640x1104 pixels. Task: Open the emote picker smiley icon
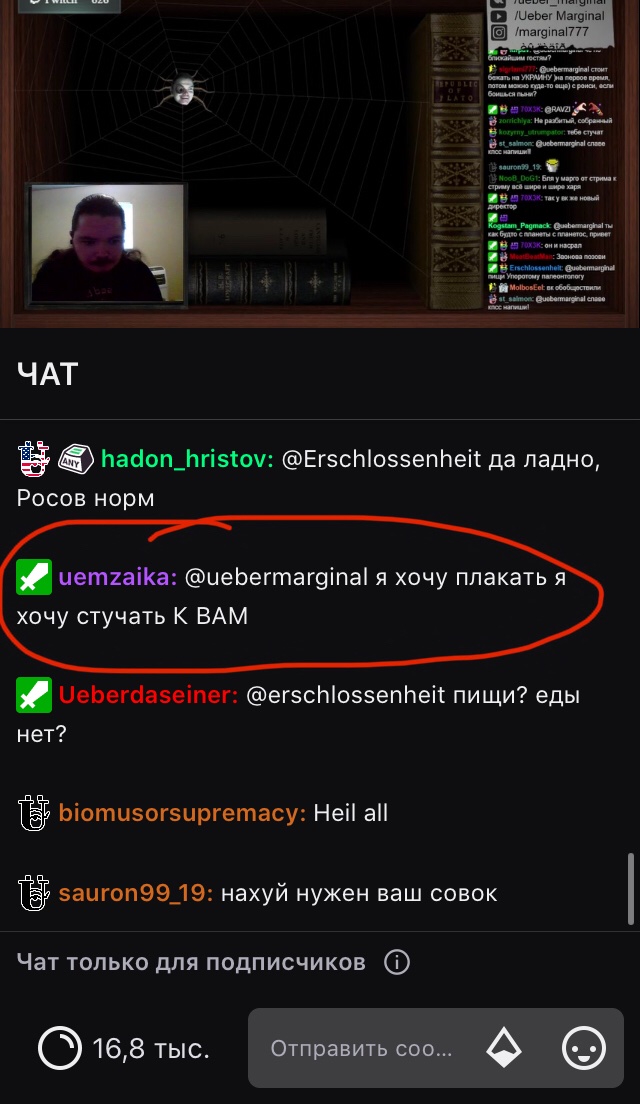click(x=584, y=1048)
